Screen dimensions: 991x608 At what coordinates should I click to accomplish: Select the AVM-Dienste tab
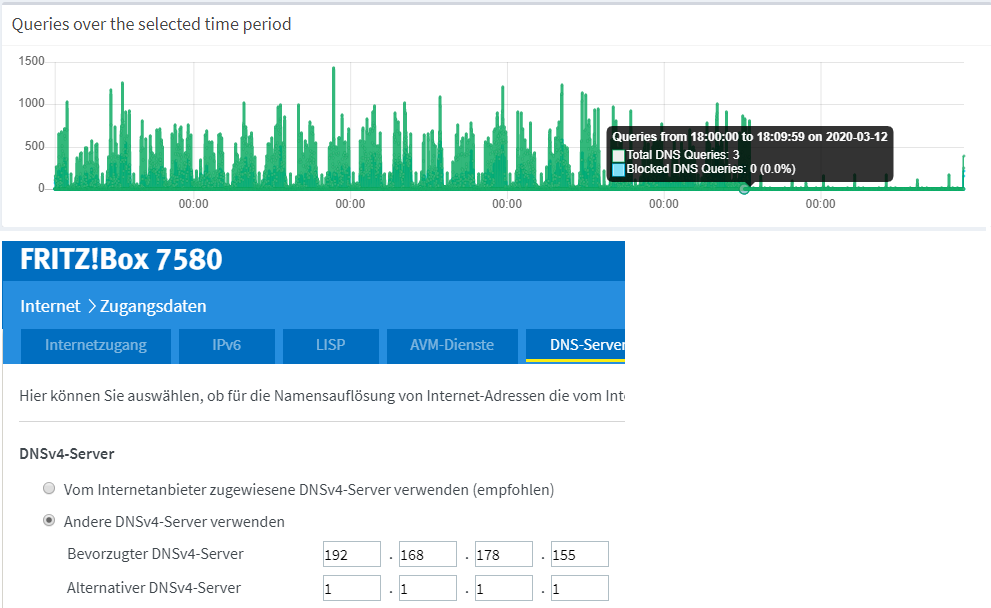pyautogui.click(x=452, y=345)
